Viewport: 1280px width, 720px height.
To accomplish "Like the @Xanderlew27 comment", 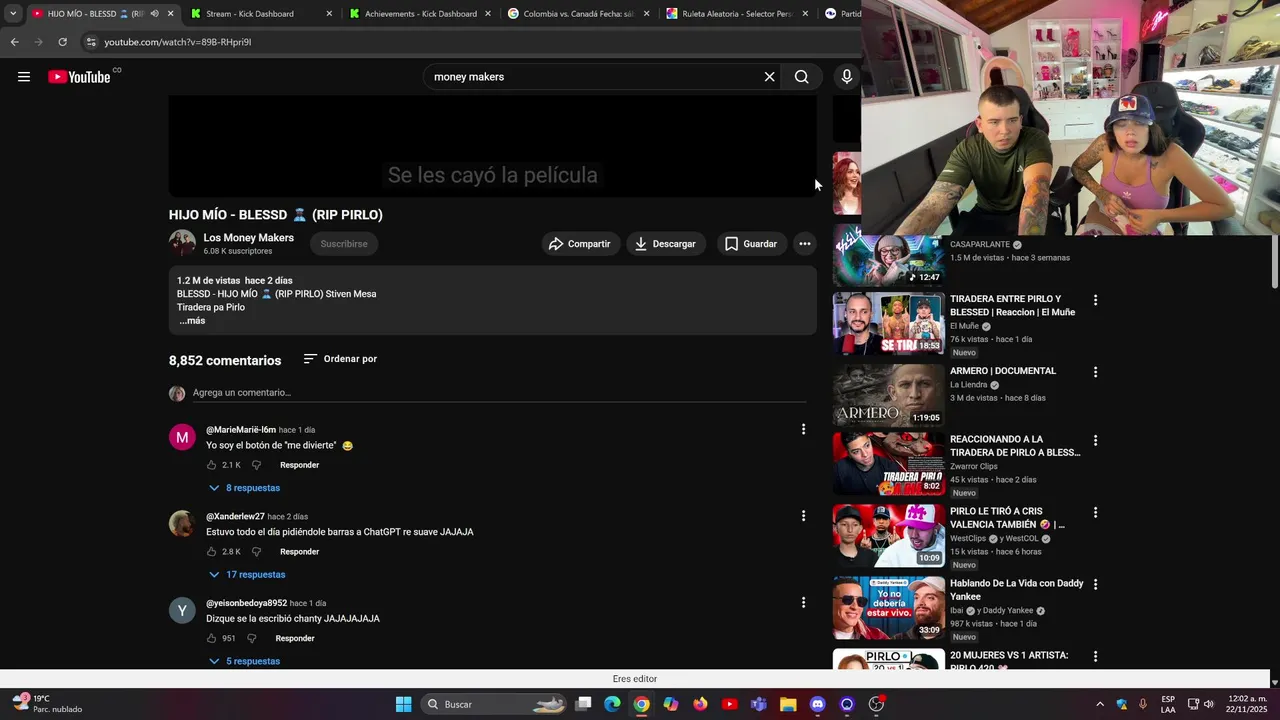I will click(211, 552).
